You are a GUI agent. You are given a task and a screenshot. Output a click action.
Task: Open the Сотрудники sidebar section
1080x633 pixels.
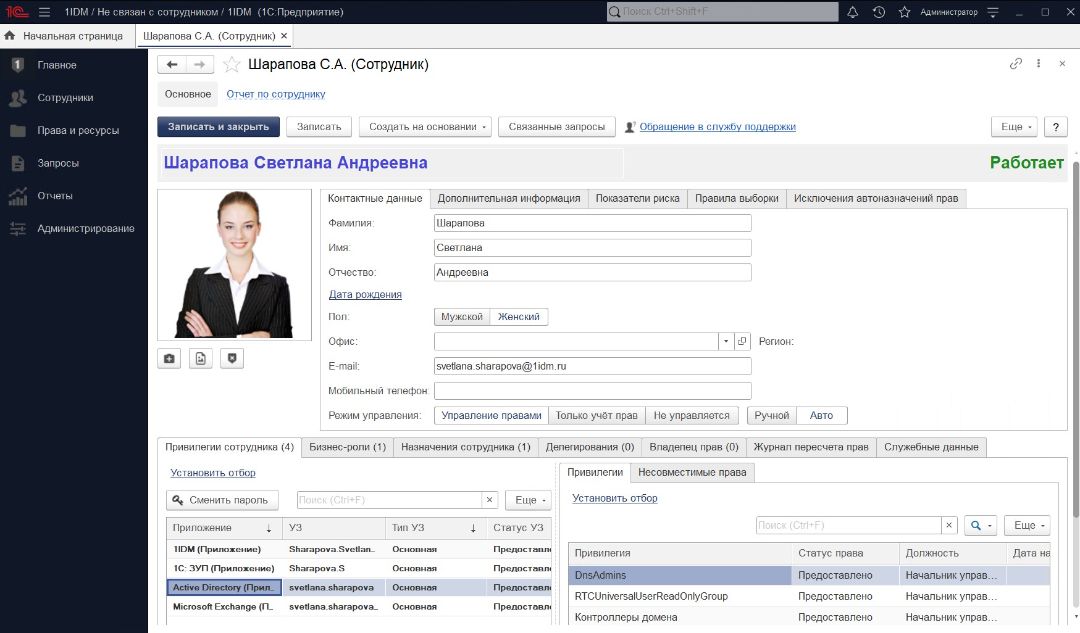pyautogui.click(x=65, y=98)
